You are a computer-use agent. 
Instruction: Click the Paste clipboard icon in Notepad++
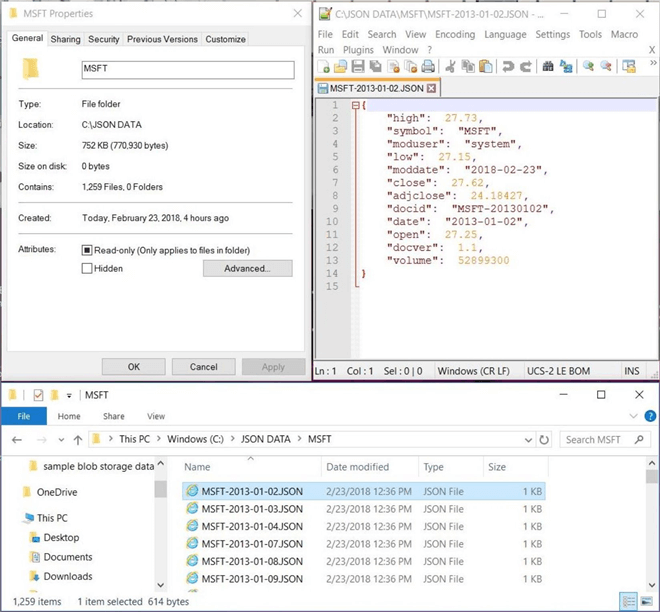click(485, 67)
